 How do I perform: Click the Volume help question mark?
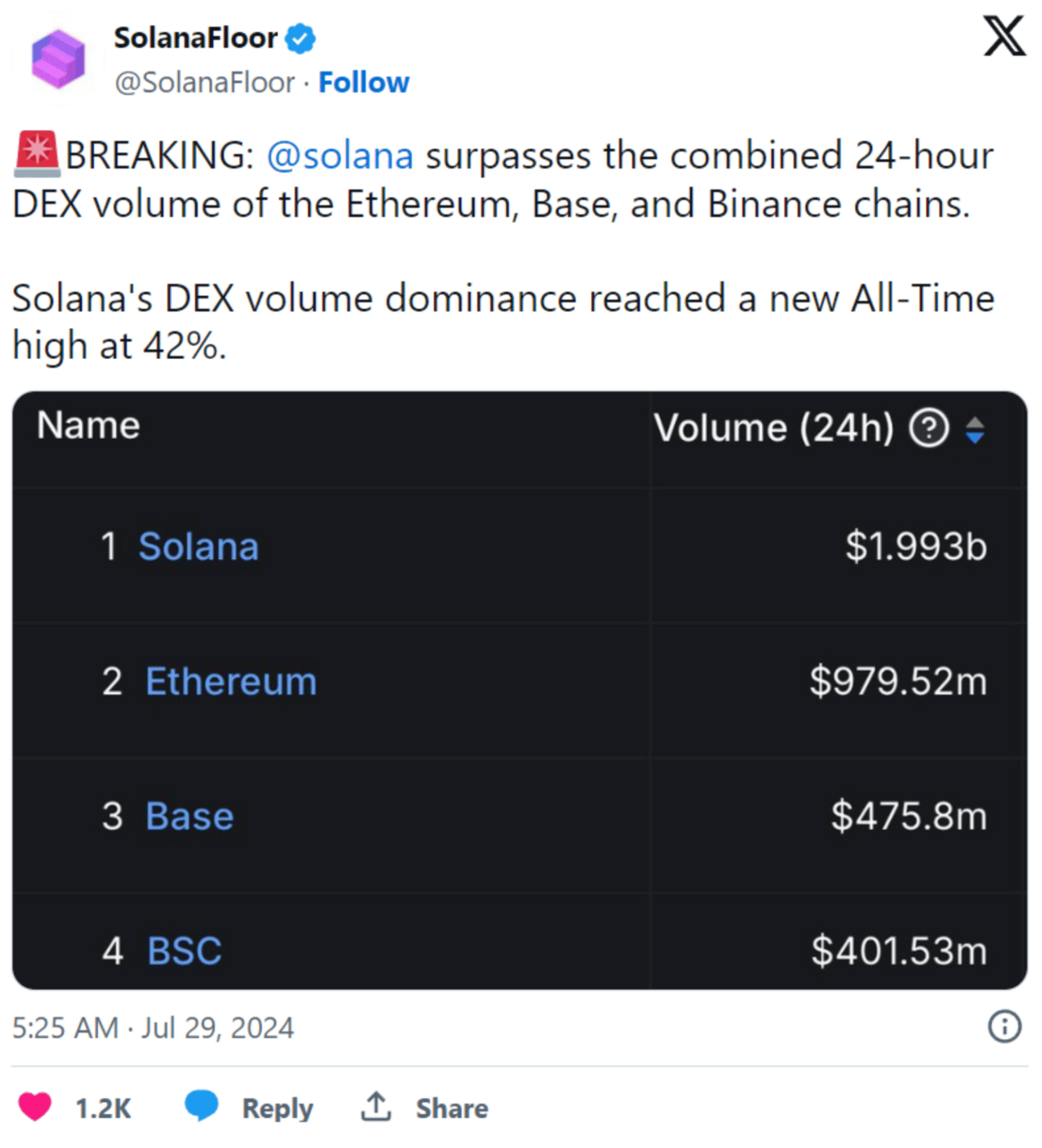click(928, 428)
